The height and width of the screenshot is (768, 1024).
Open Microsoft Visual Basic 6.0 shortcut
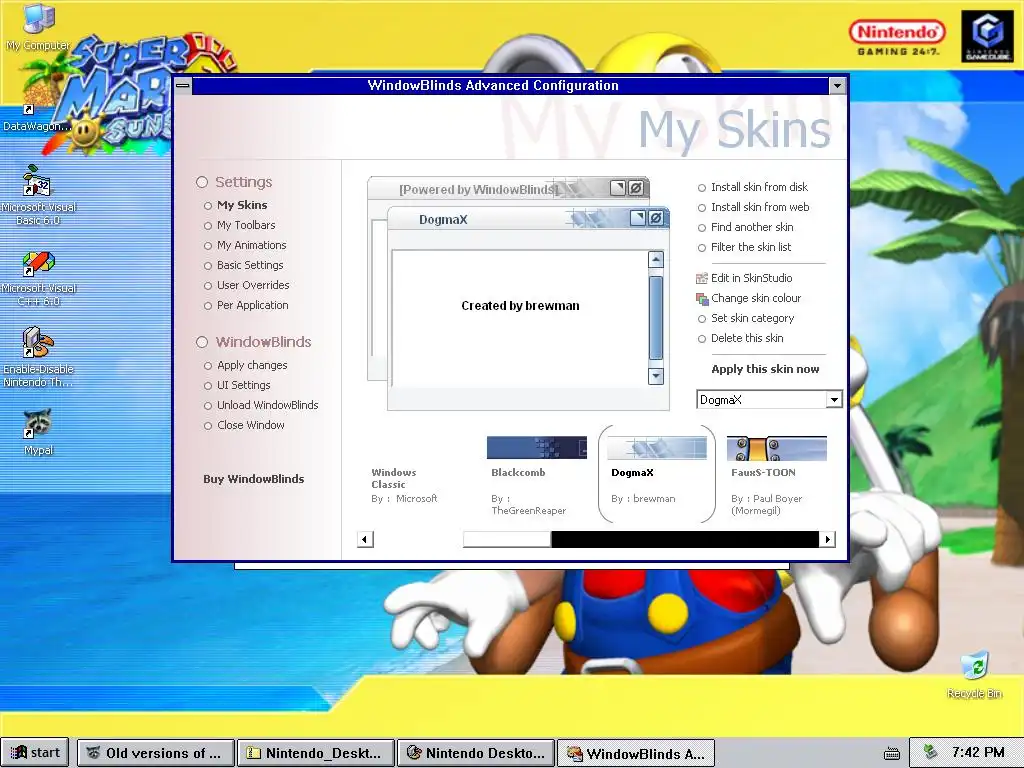click(38, 194)
